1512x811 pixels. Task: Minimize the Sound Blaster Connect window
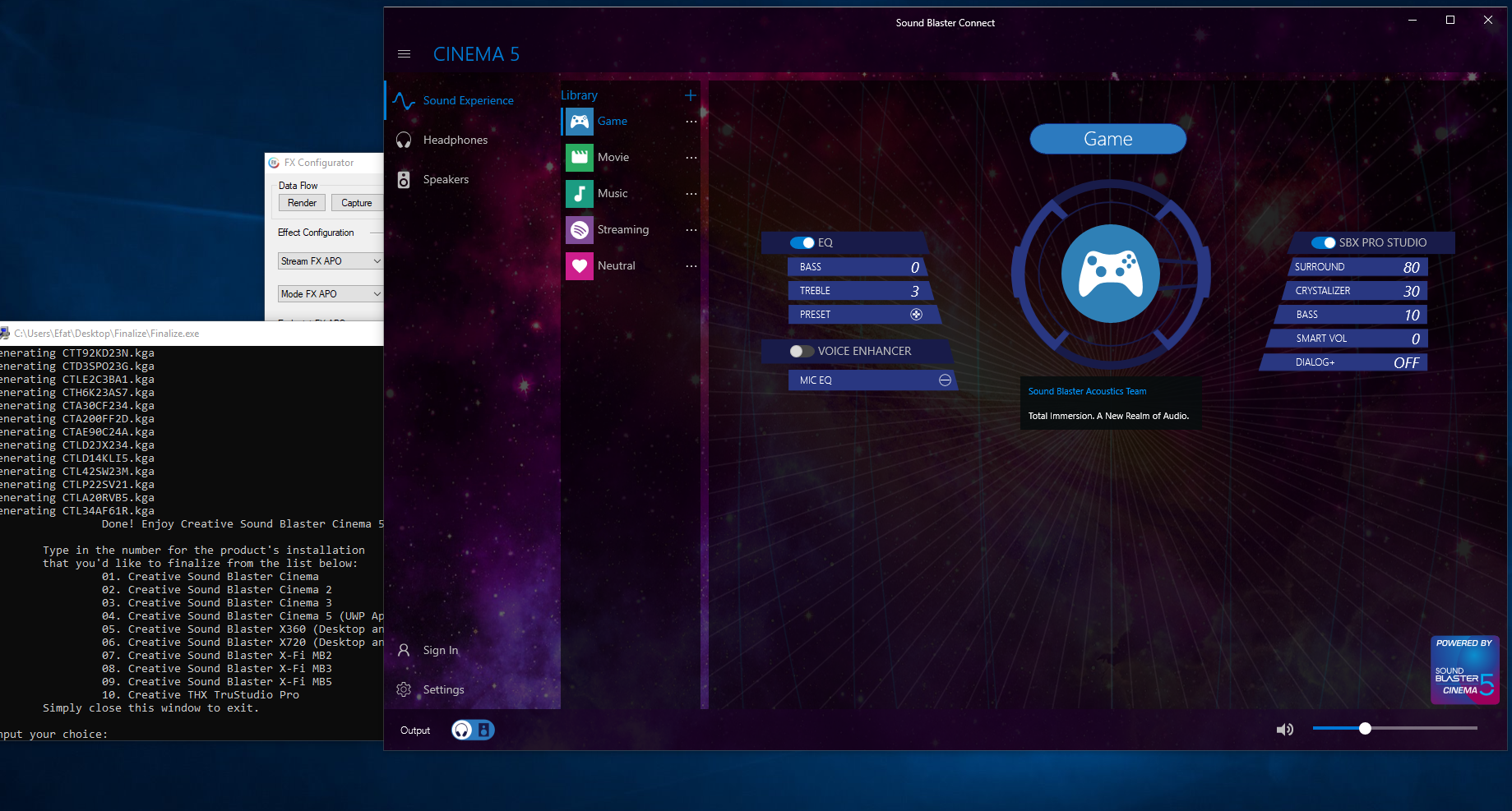pos(1413,20)
